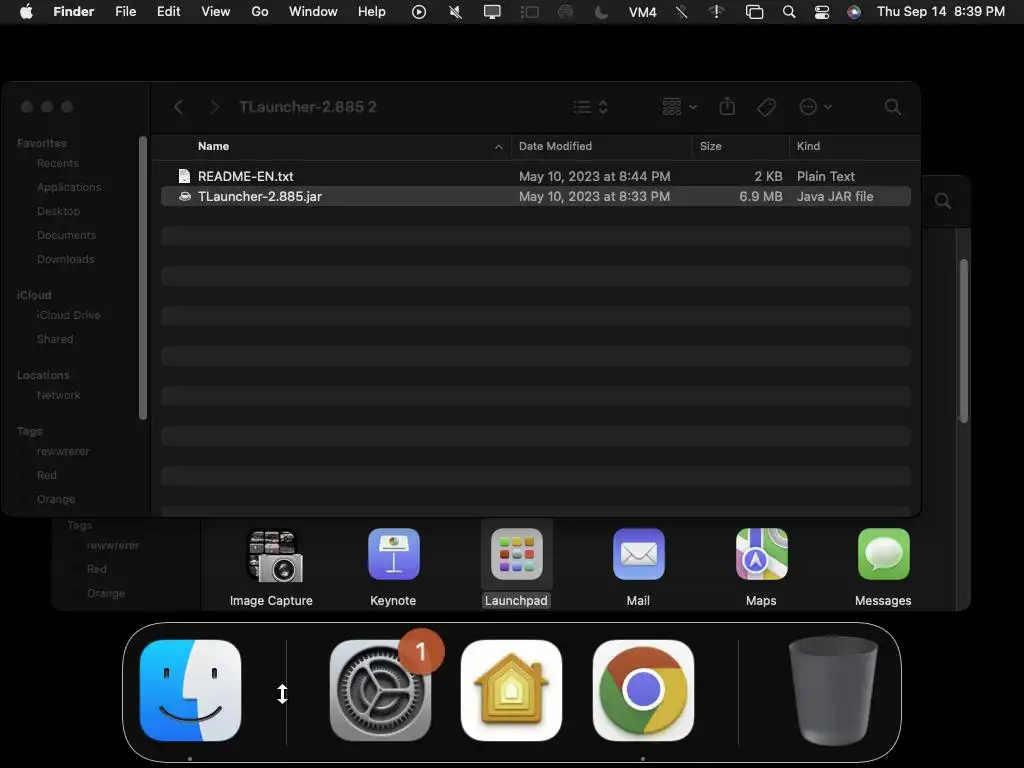Click the VM4 menu bar item

pyautogui.click(x=642, y=12)
